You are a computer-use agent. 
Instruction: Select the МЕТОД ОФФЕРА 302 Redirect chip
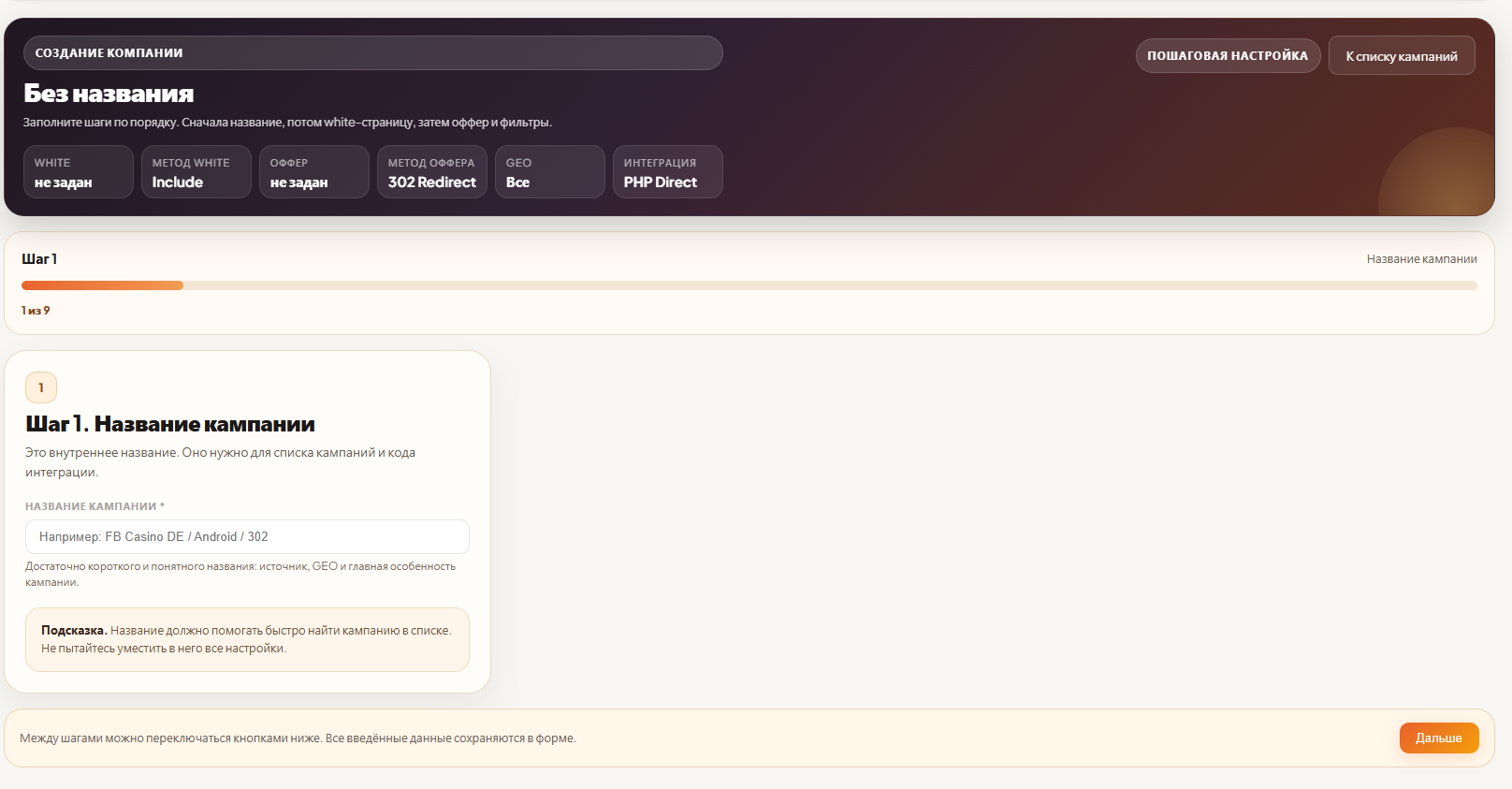point(431,172)
